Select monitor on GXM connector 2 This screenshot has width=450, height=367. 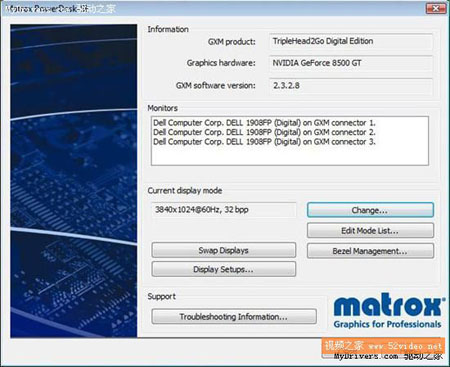tap(264, 132)
